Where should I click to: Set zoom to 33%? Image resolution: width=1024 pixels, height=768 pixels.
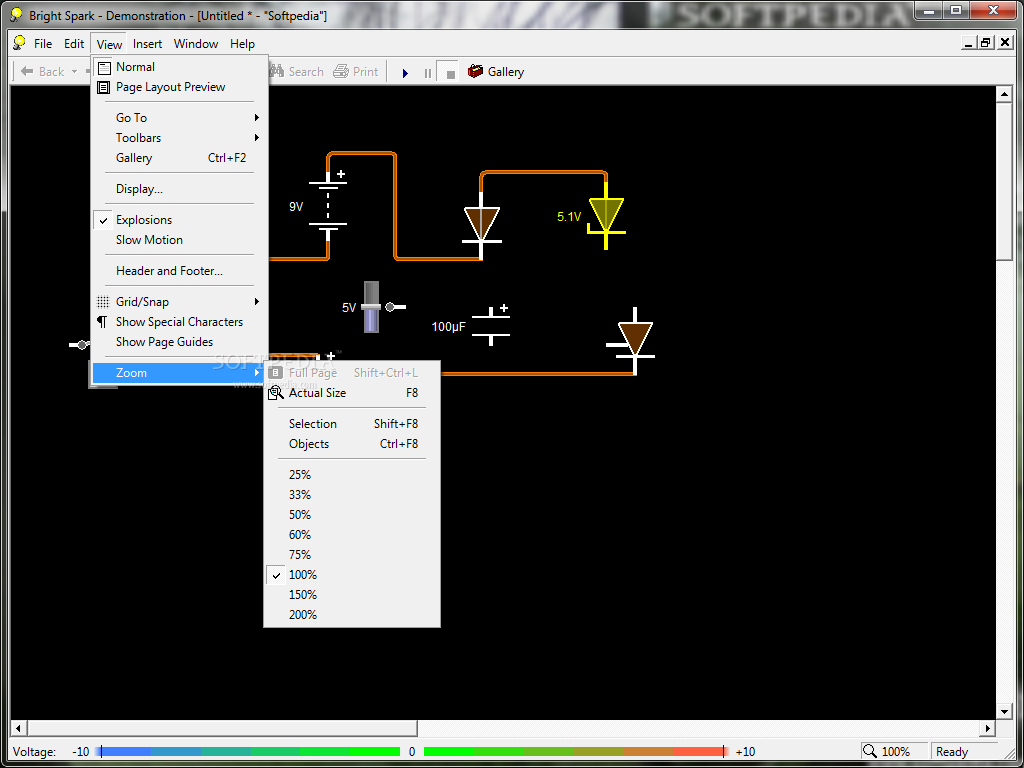(352, 495)
